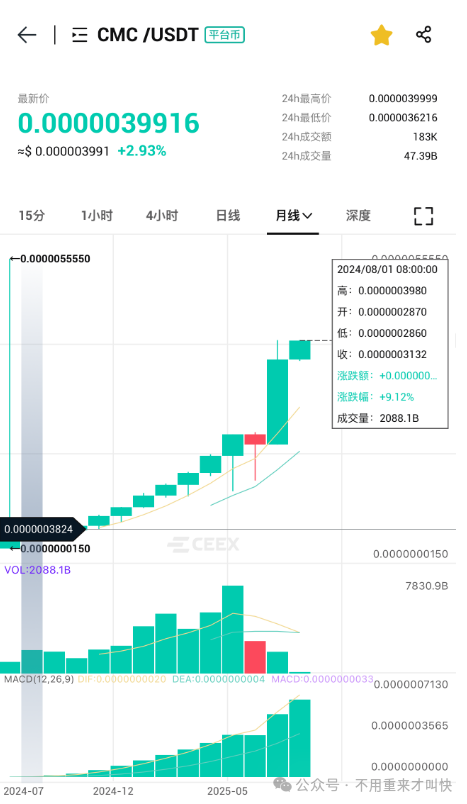Tap the share icon
The width and height of the screenshot is (467, 804).
coord(423,34)
